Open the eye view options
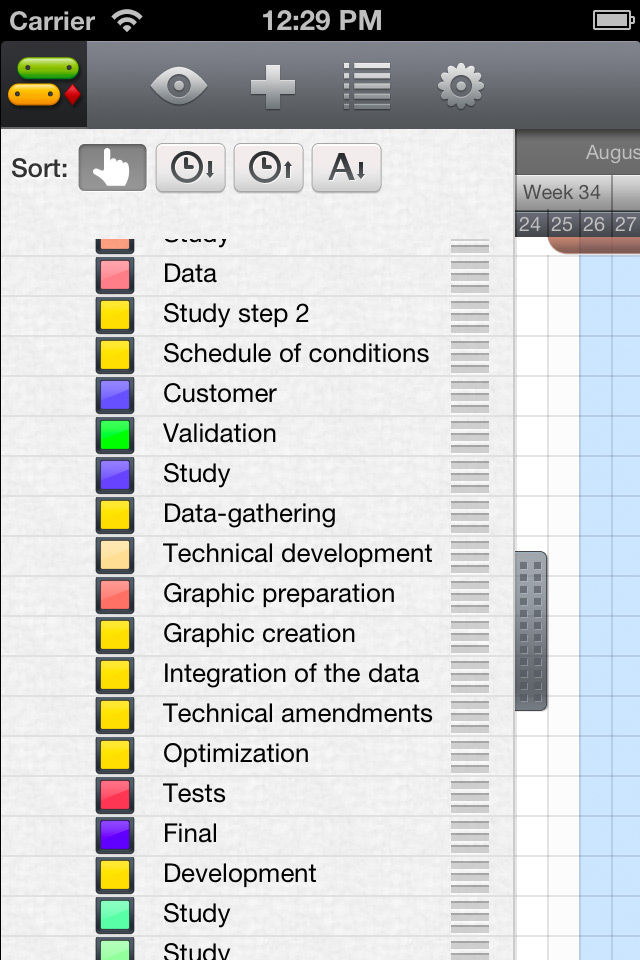This screenshot has width=640, height=960. (179, 86)
